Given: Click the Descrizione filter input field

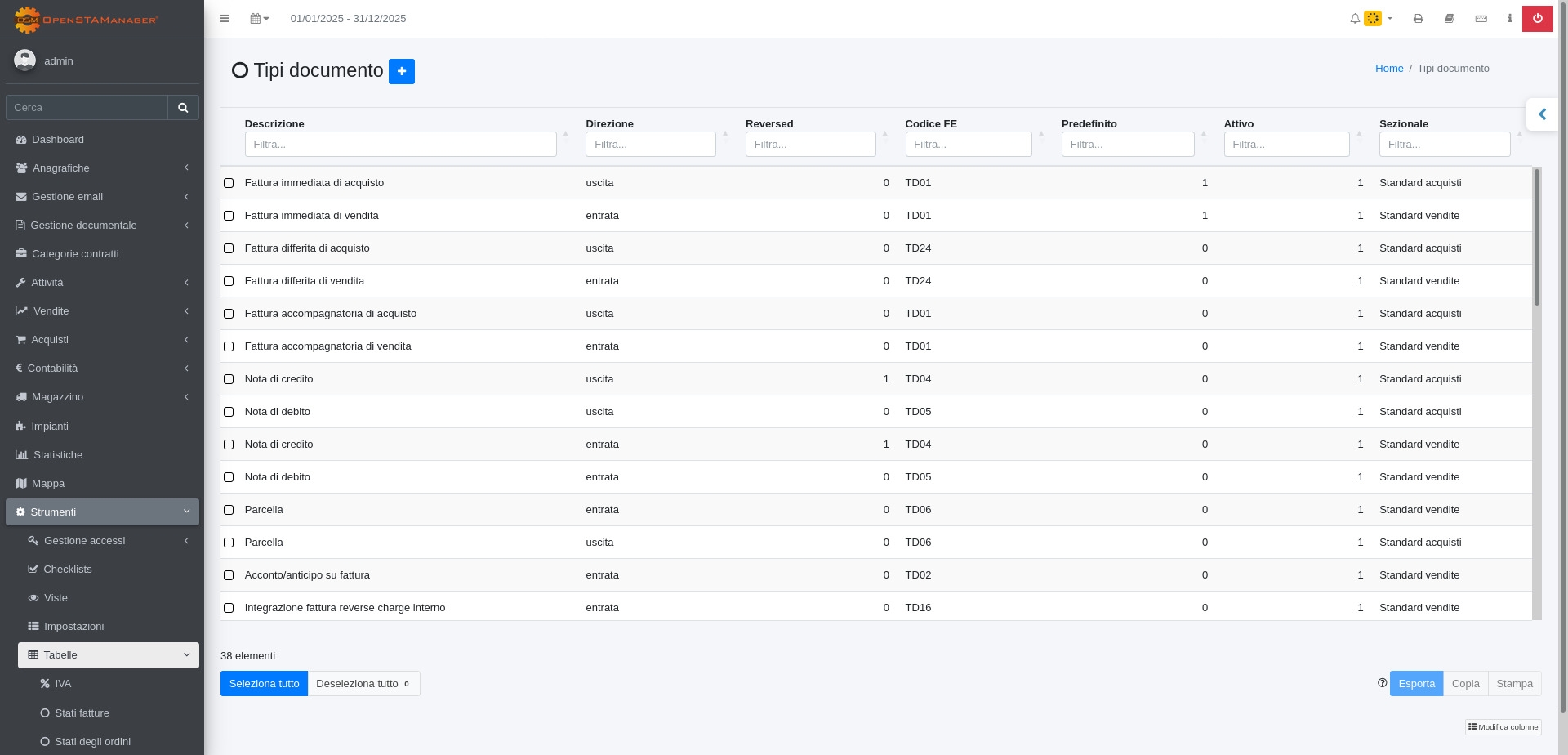Looking at the screenshot, I should click(x=400, y=145).
